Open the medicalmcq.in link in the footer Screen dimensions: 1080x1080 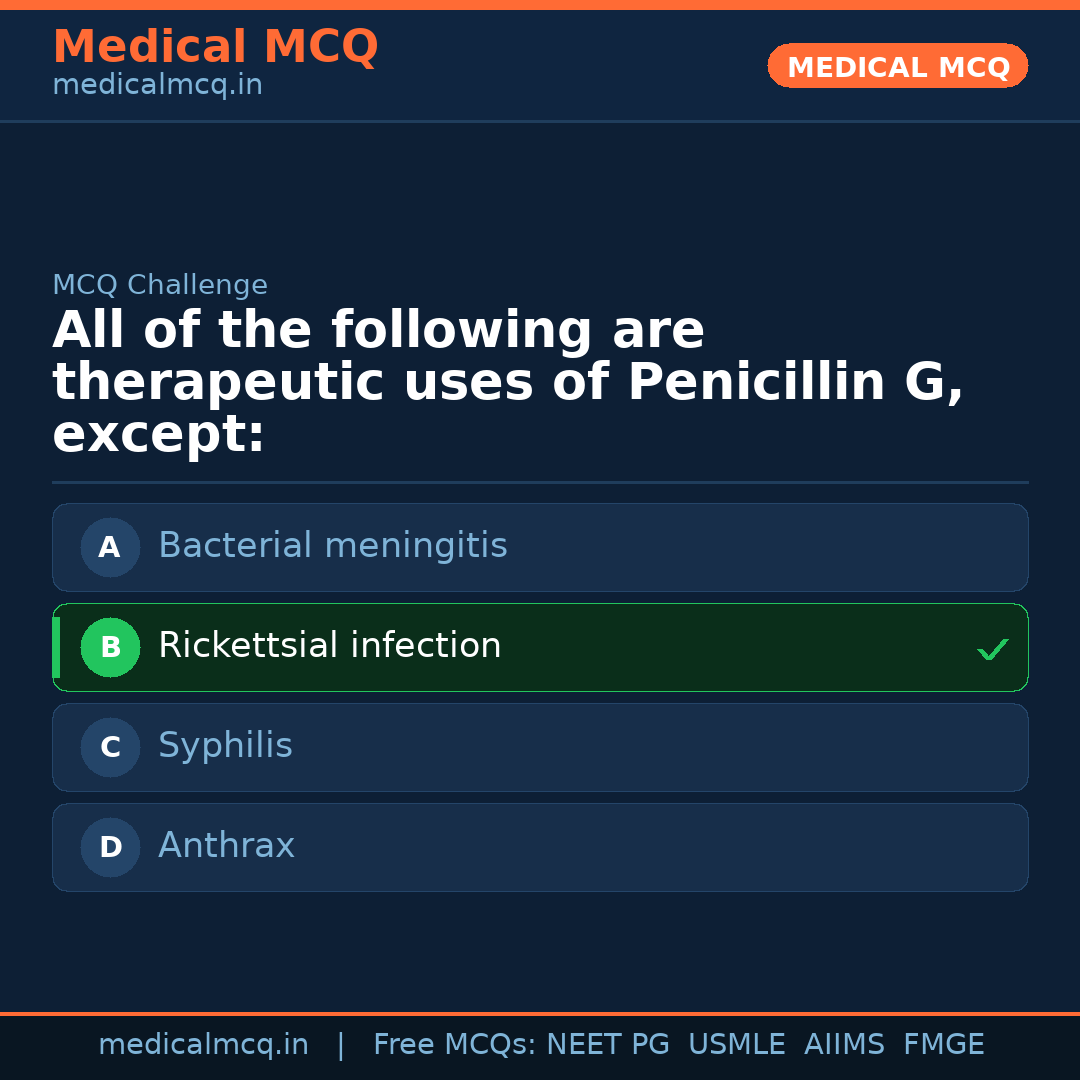203,1045
